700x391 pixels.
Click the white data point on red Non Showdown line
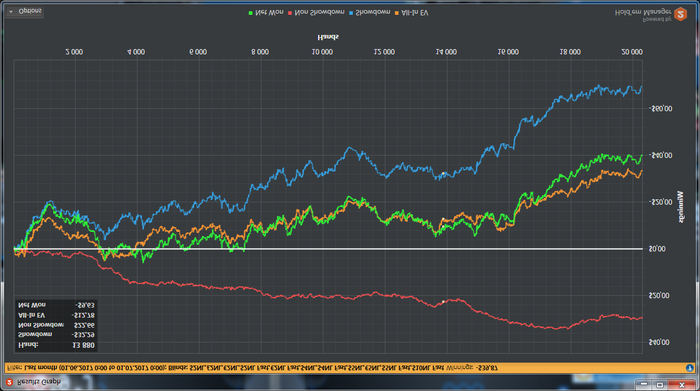(x=443, y=302)
